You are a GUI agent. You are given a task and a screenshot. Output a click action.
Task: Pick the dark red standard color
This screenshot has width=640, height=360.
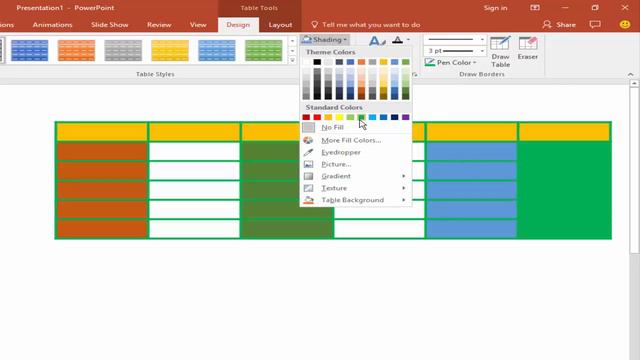(x=306, y=118)
